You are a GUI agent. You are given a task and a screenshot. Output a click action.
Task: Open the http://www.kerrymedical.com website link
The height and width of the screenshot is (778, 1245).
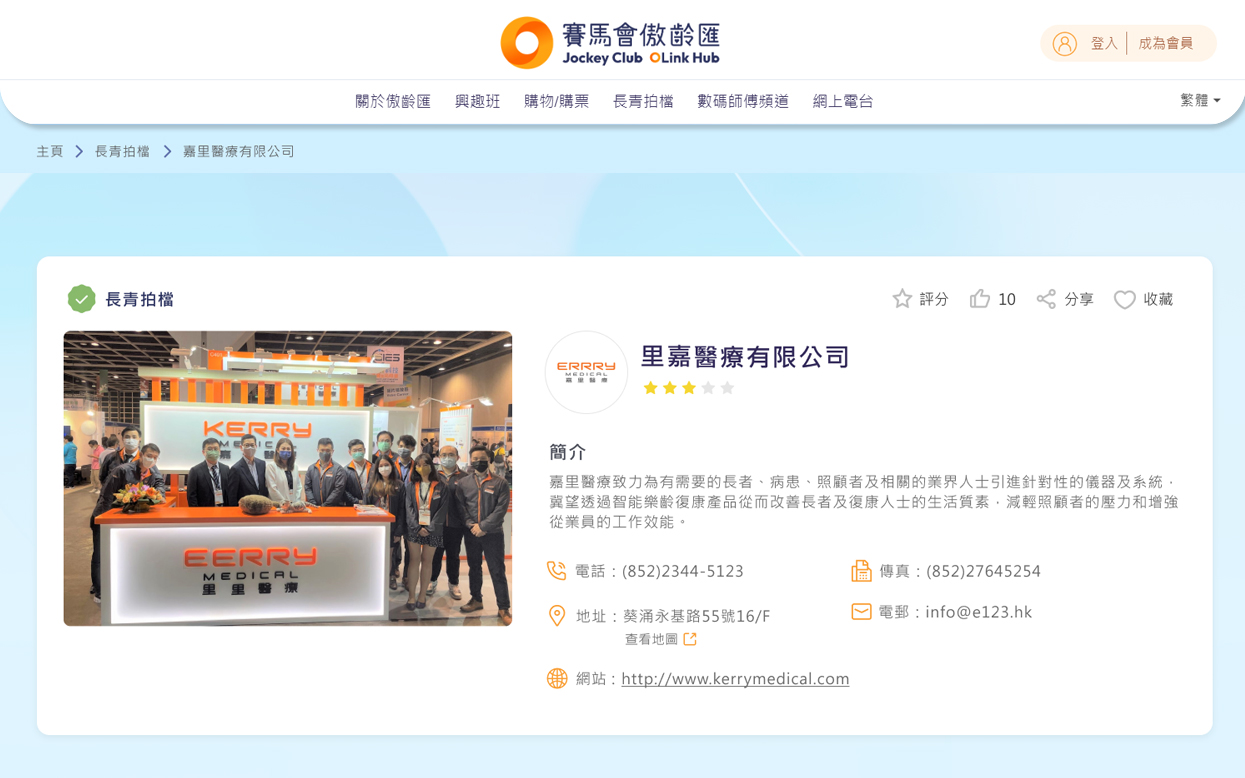coord(735,678)
